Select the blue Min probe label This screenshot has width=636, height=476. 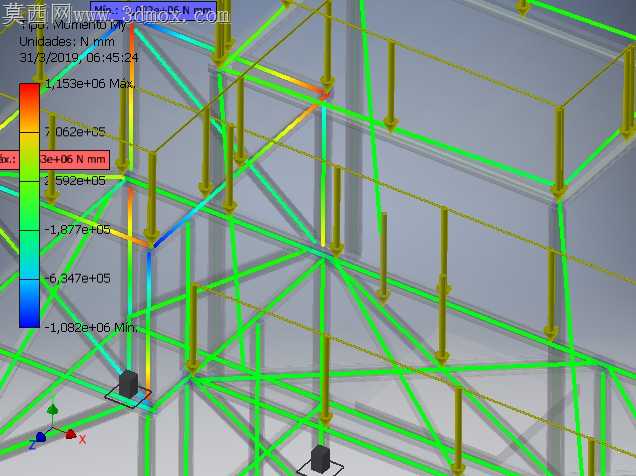pyautogui.click(x=153, y=11)
